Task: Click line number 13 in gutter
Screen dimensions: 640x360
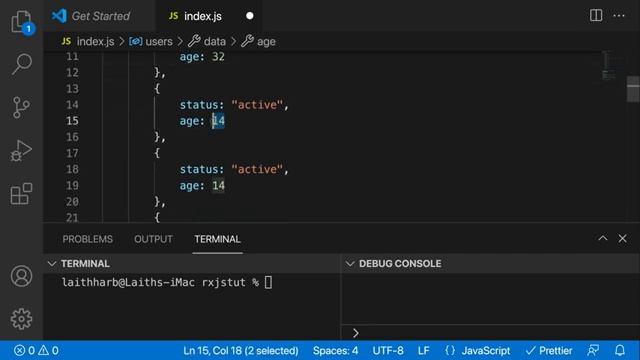Action: 72,89
